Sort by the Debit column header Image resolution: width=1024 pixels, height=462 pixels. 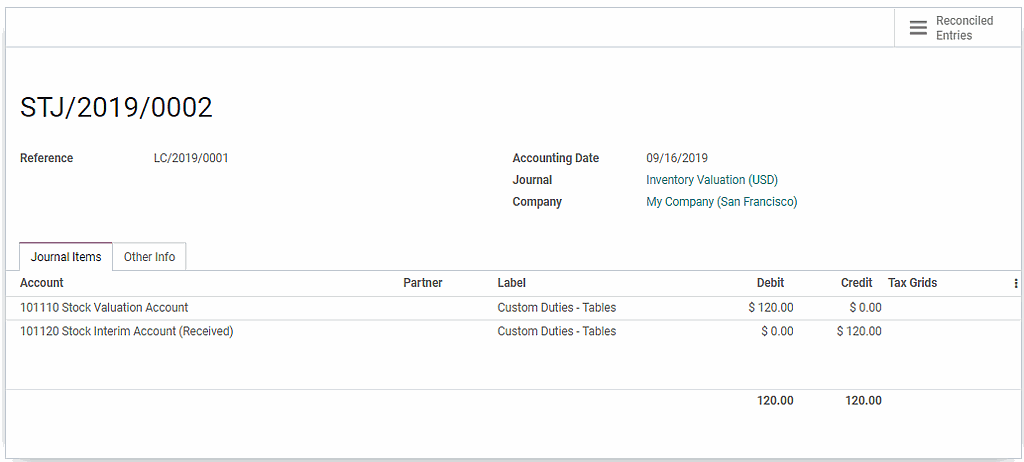click(770, 283)
